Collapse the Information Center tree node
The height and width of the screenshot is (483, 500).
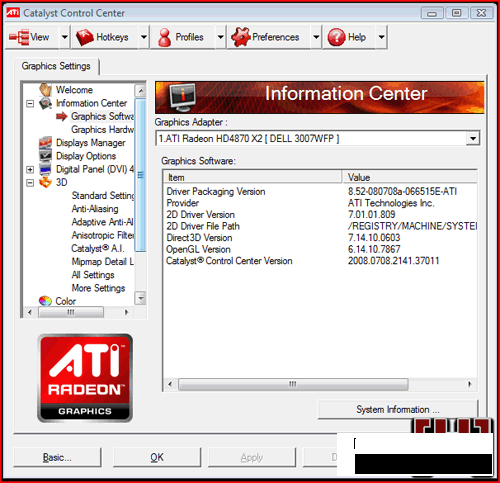tap(30, 103)
